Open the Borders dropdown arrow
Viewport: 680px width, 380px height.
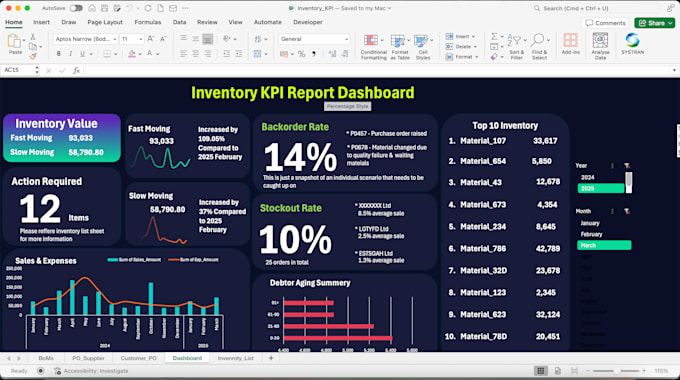click(115, 54)
